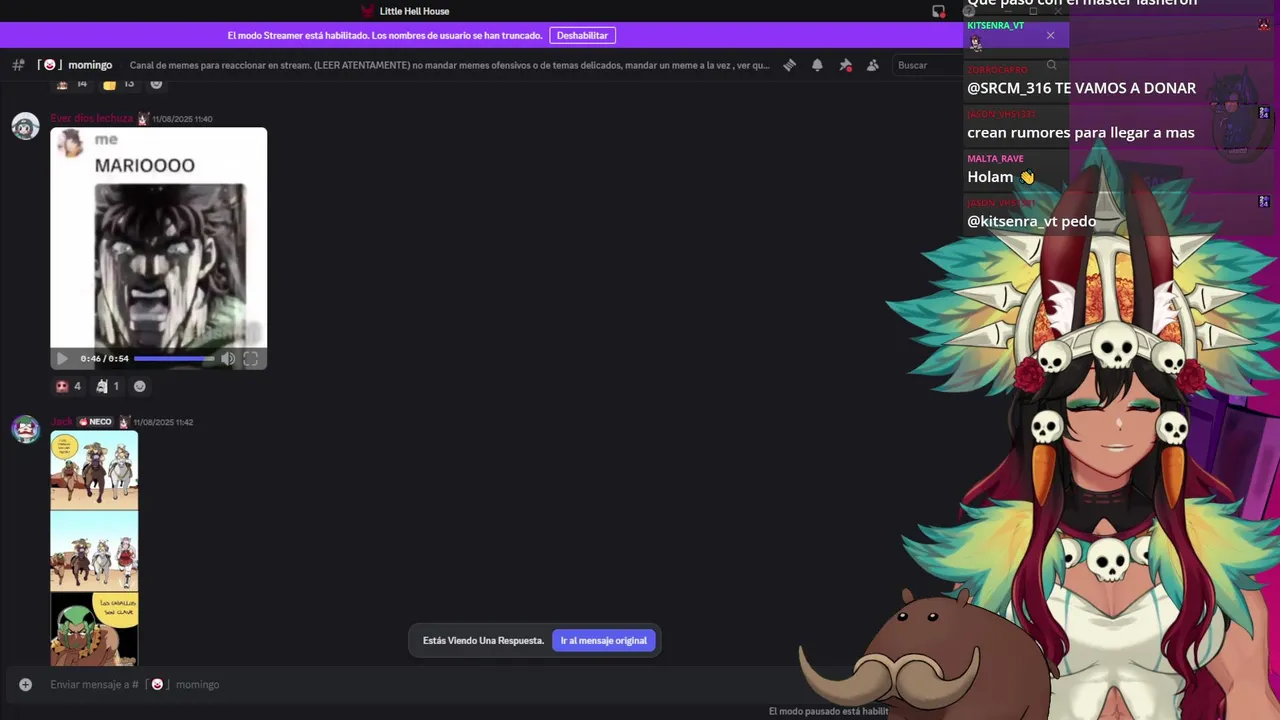Show pinned messages pin icon
The height and width of the screenshot is (720, 1280).
845,65
